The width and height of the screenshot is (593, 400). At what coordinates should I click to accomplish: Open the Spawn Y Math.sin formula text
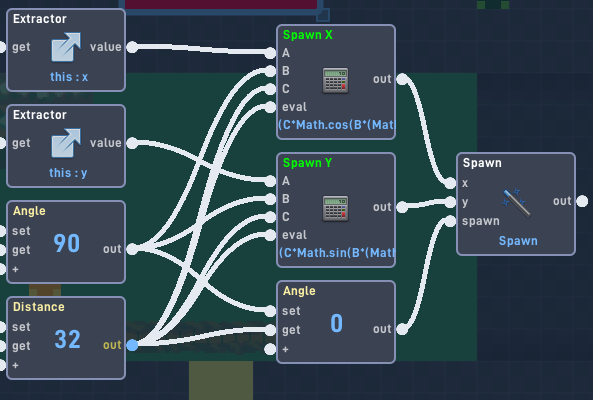tap(336, 253)
